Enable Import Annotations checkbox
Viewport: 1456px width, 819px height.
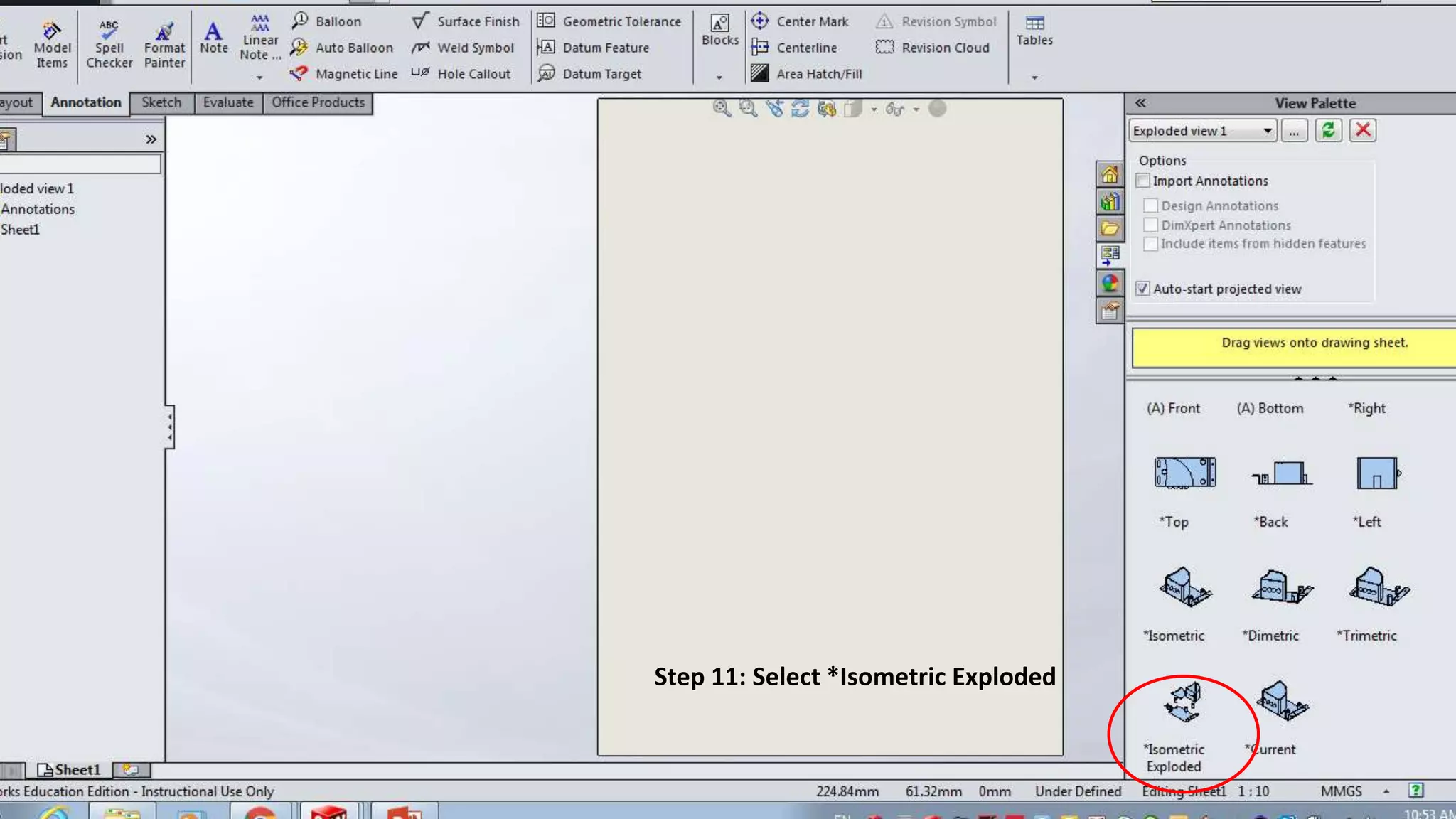tap(1143, 181)
